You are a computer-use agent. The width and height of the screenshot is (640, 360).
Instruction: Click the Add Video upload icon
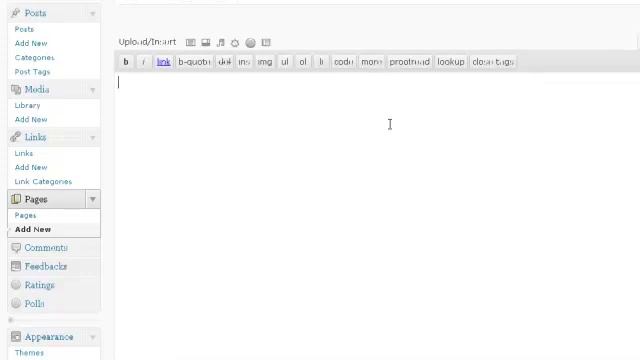(206, 42)
